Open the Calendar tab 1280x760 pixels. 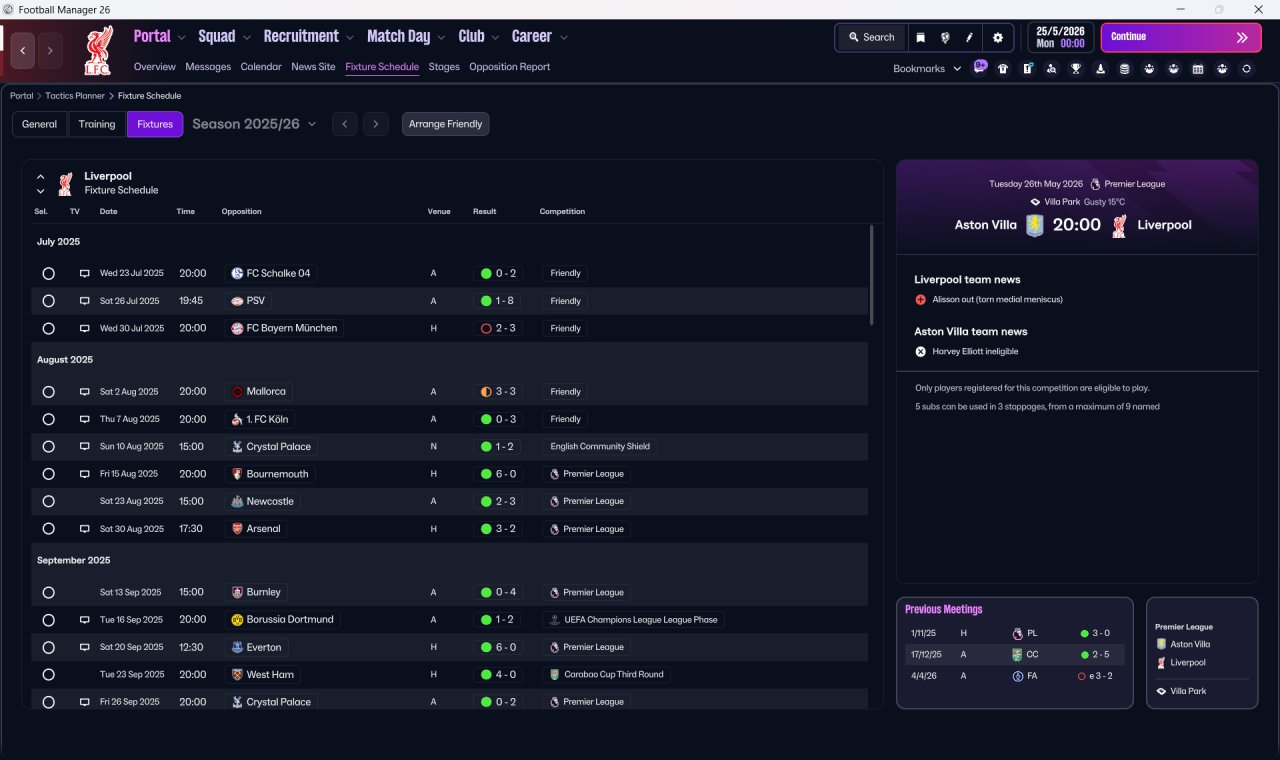(261, 67)
